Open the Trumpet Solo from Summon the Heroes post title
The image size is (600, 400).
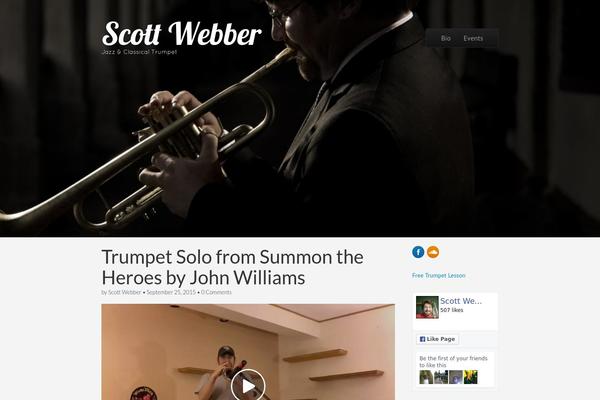coord(232,267)
